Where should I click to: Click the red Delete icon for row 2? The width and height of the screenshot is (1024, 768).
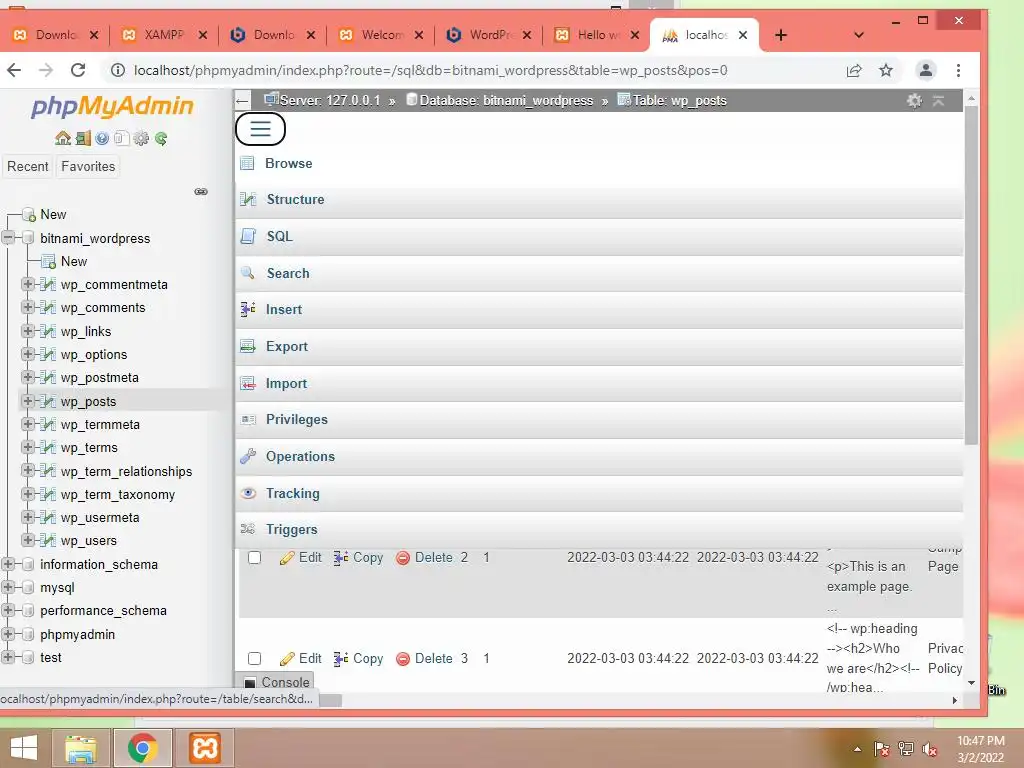tap(403, 558)
